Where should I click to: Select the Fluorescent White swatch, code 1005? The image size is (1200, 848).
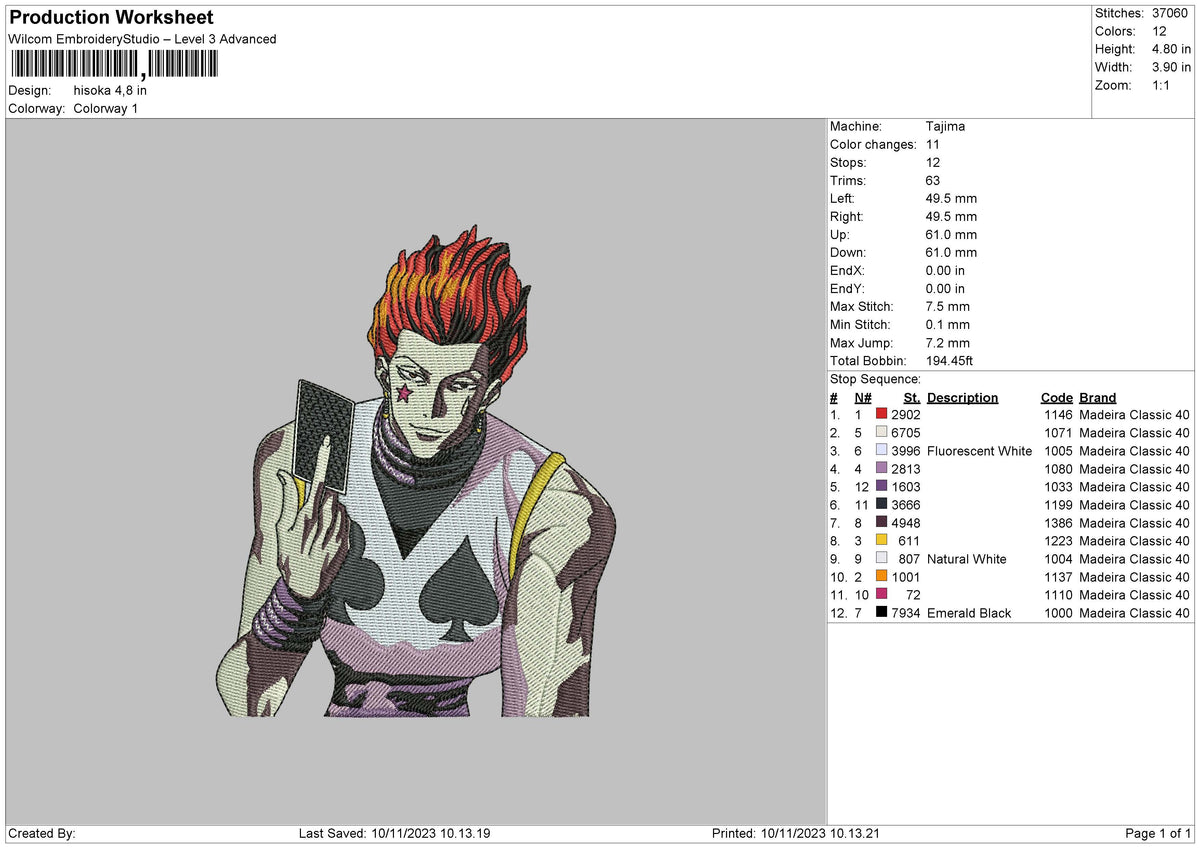[882, 450]
